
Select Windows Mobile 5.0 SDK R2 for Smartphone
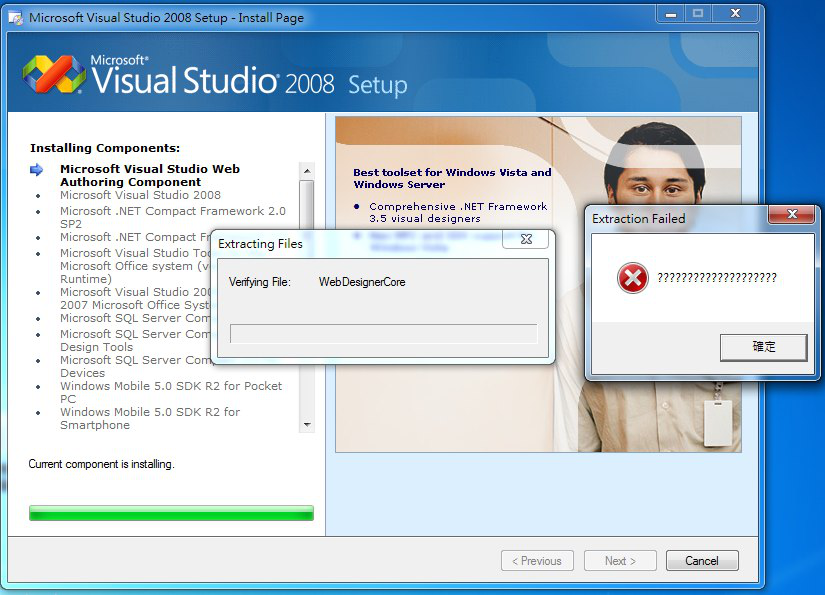click(150, 418)
